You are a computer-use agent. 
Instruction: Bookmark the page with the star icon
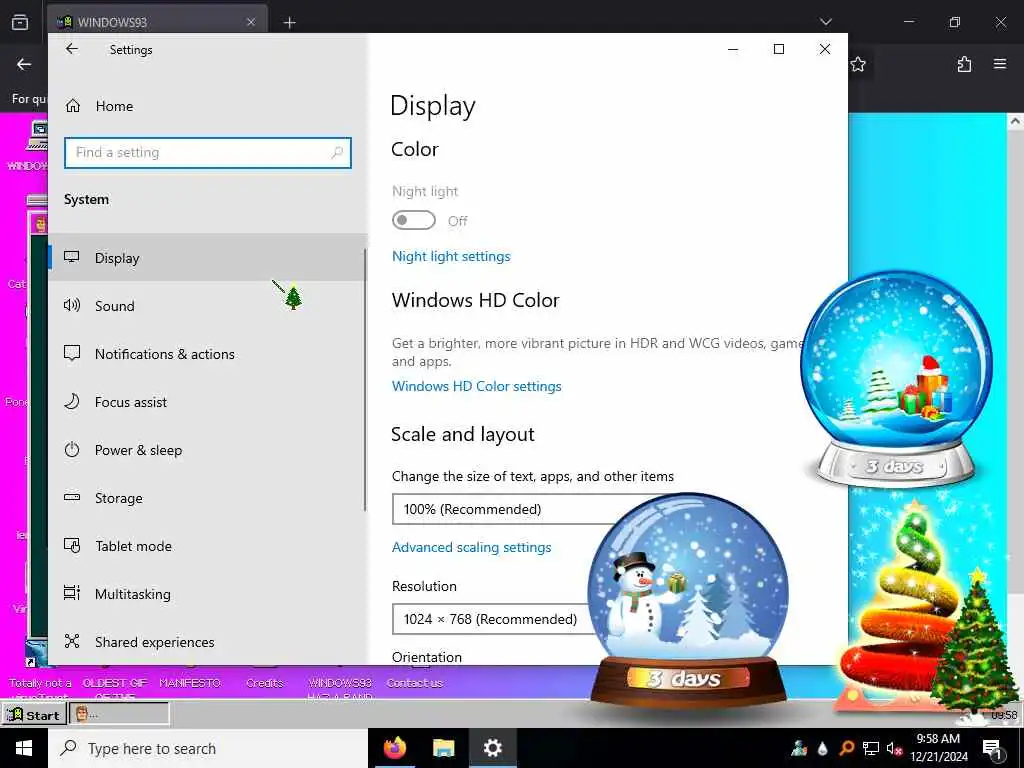(x=858, y=64)
